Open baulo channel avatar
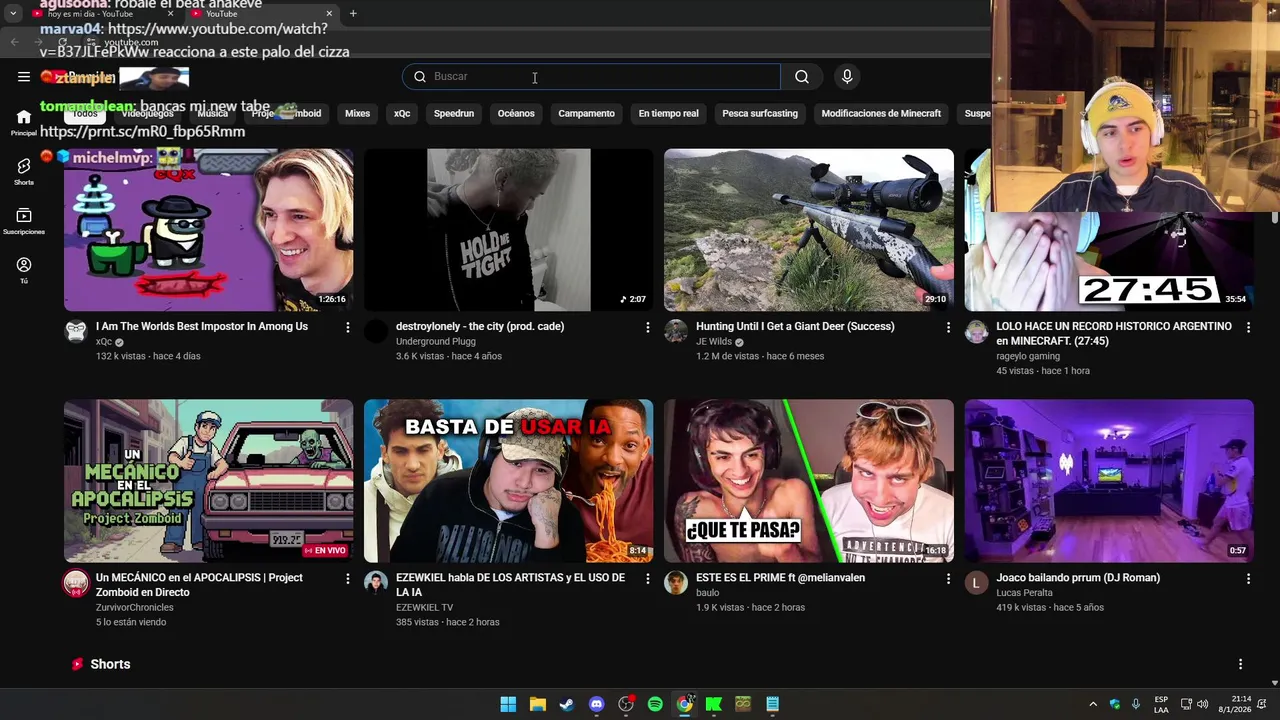Image resolution: width=1280 pixels, height=720 pixels. [676, 583]
